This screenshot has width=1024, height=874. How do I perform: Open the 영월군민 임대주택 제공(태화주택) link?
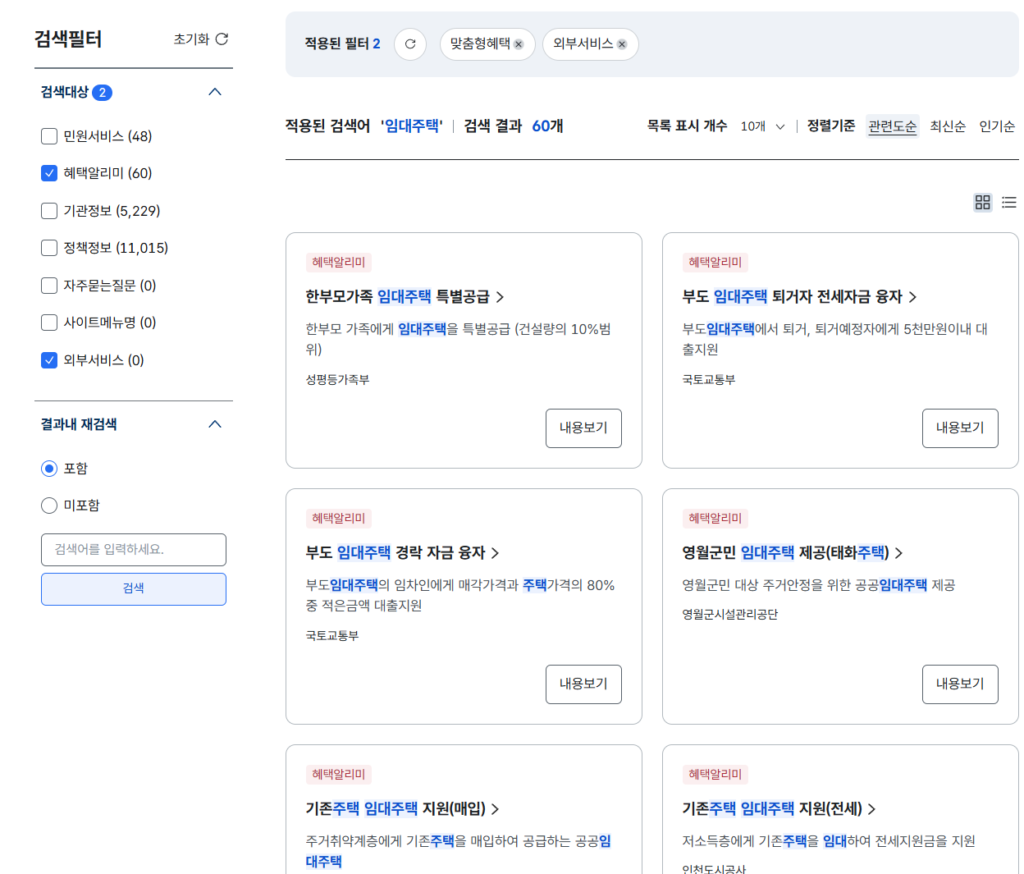tap(791, 553)
